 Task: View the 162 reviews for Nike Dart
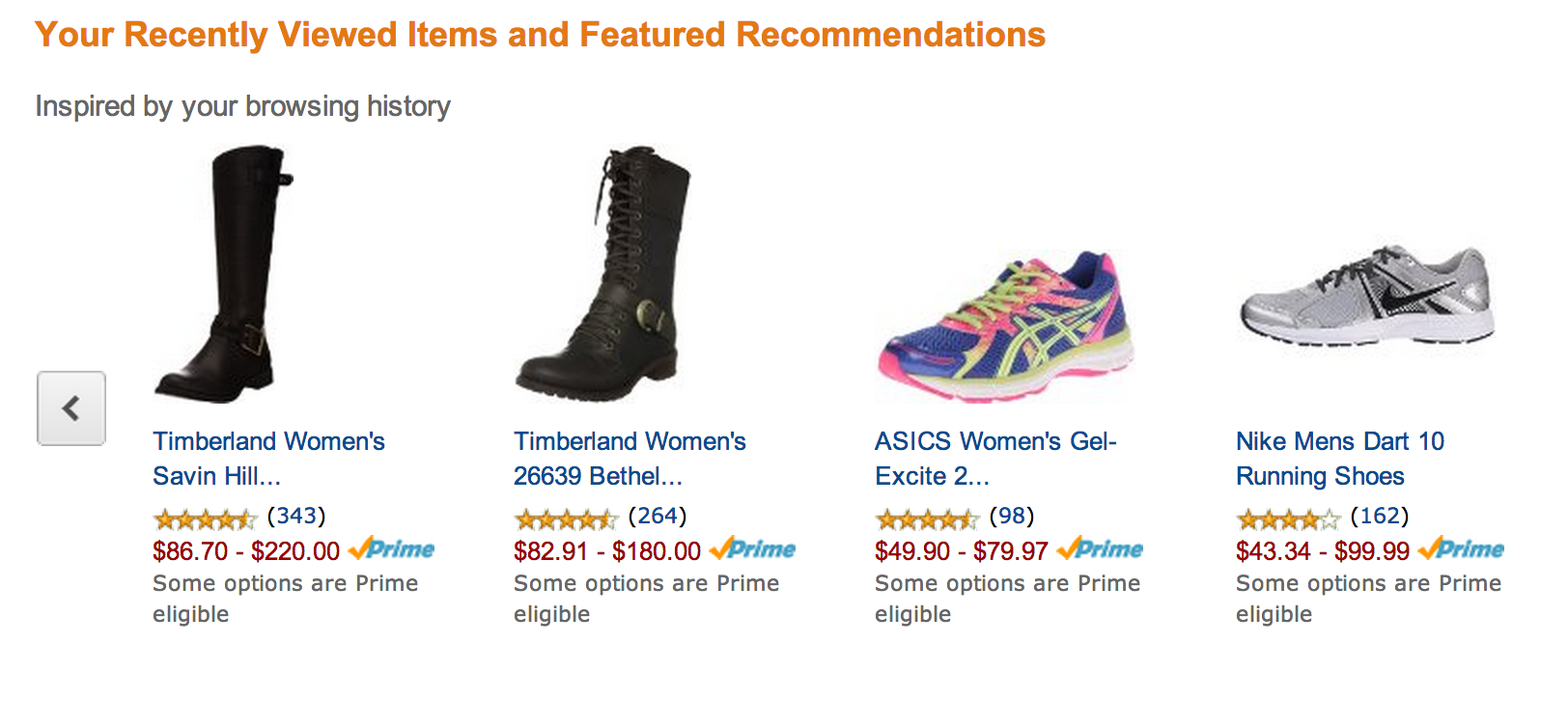[1380, 516]
